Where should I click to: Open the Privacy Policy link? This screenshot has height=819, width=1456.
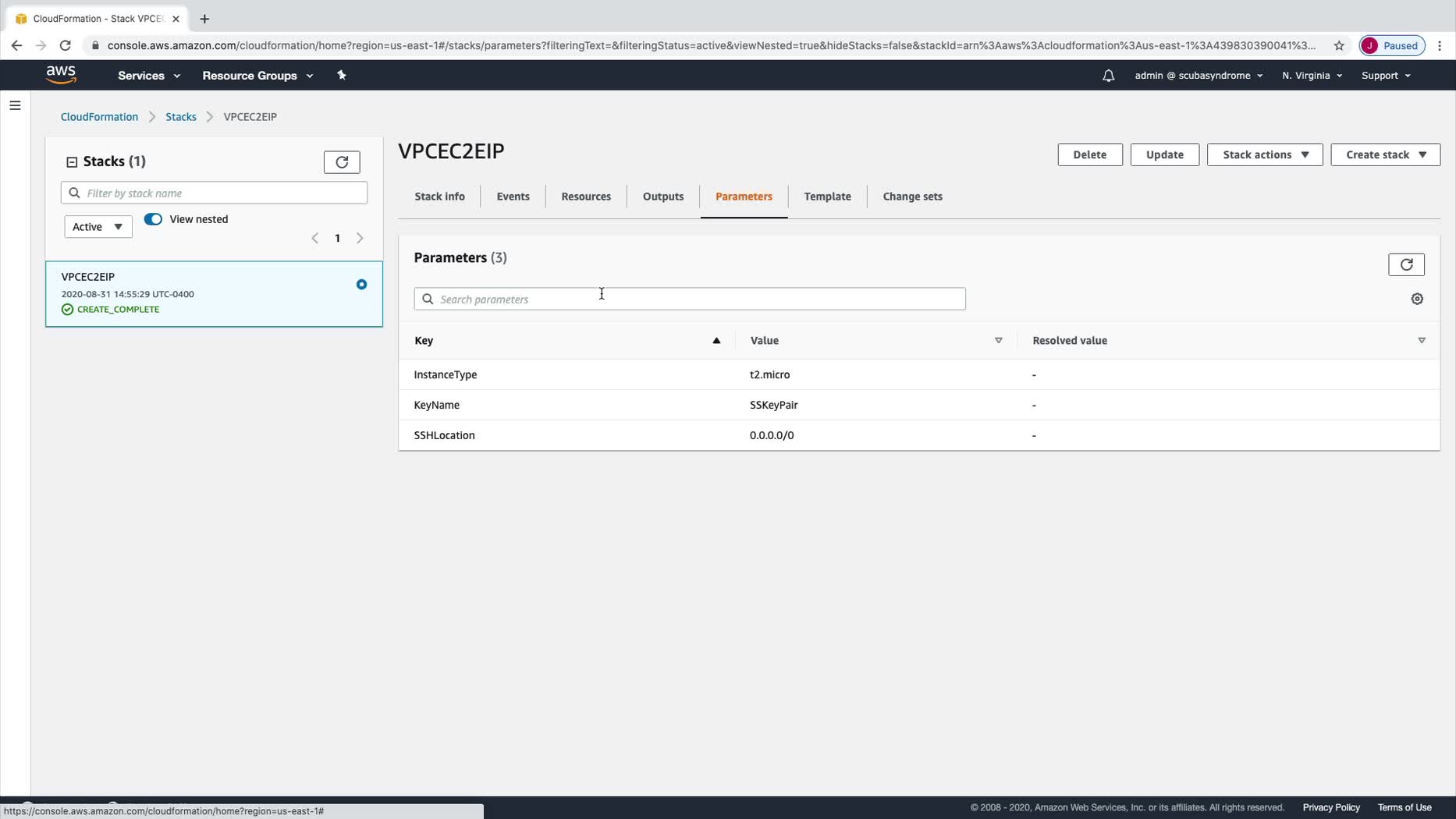1330,808
